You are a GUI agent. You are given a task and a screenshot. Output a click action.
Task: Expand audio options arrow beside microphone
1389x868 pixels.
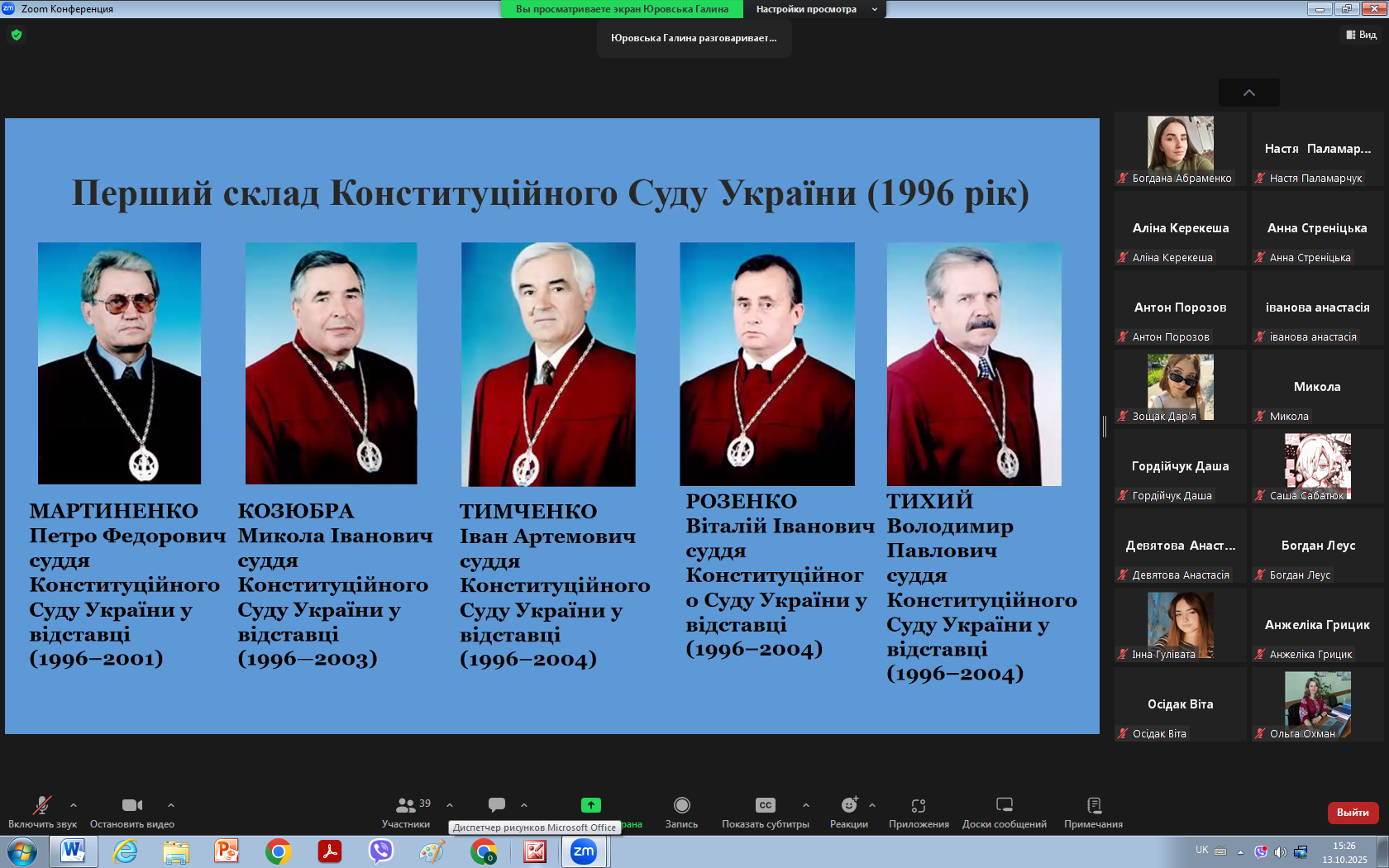(74, 804)
